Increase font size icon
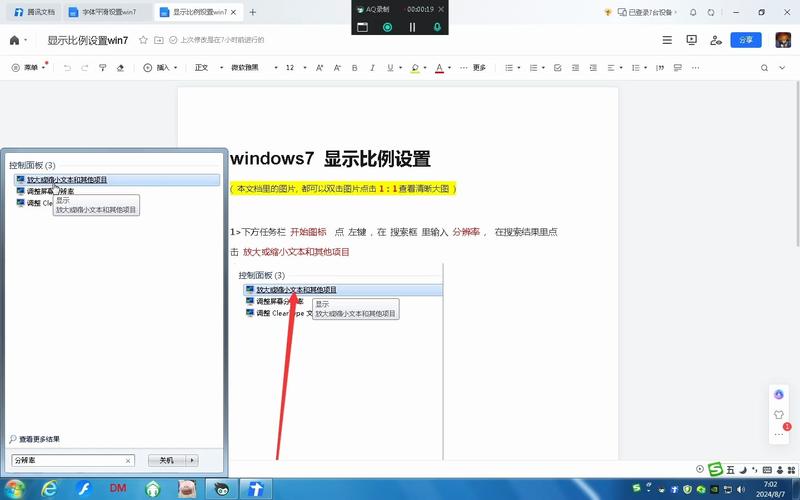 [x=319, y=67]
